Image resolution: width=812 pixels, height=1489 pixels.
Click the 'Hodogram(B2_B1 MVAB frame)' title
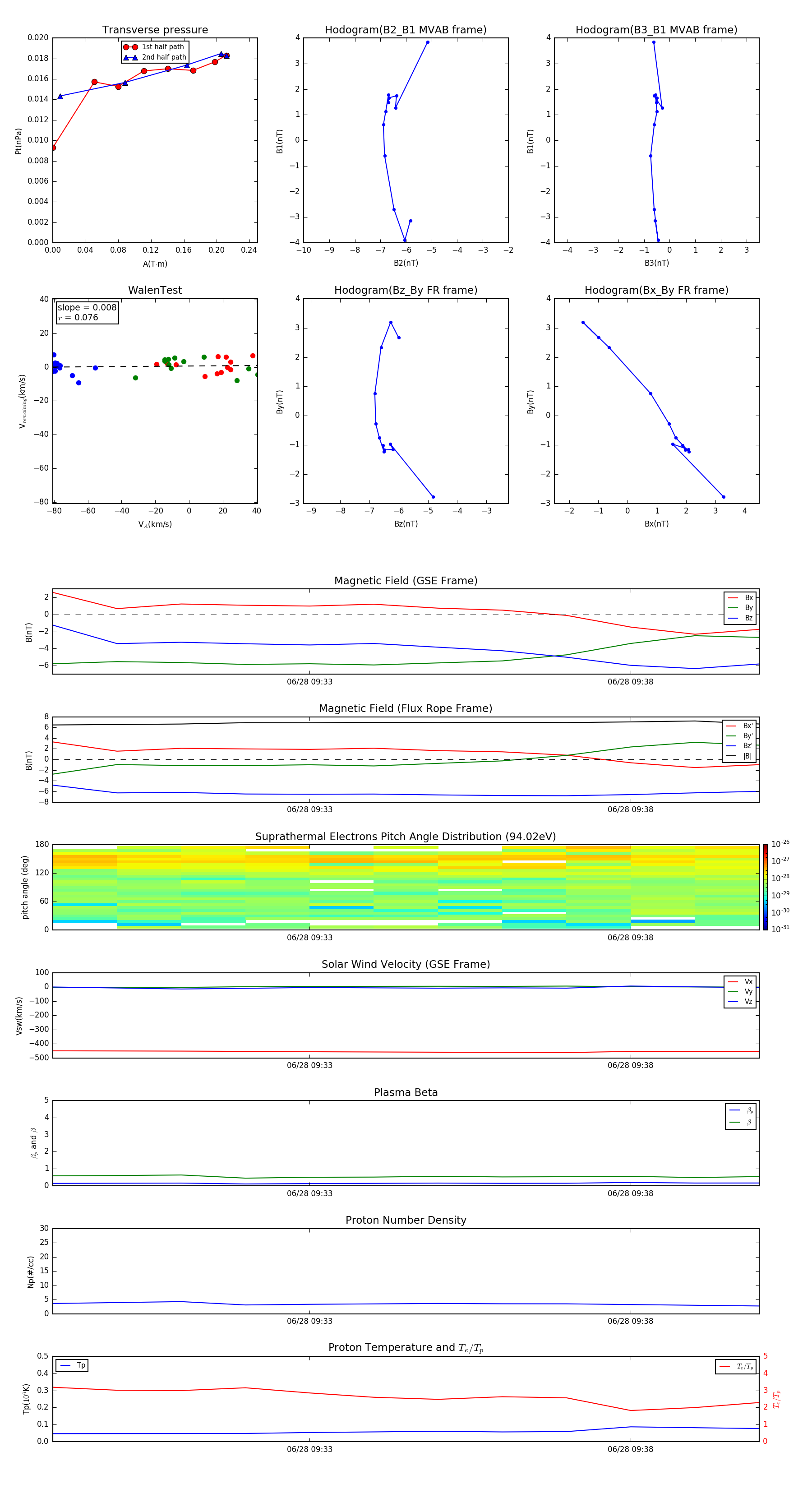coord(406,30)
